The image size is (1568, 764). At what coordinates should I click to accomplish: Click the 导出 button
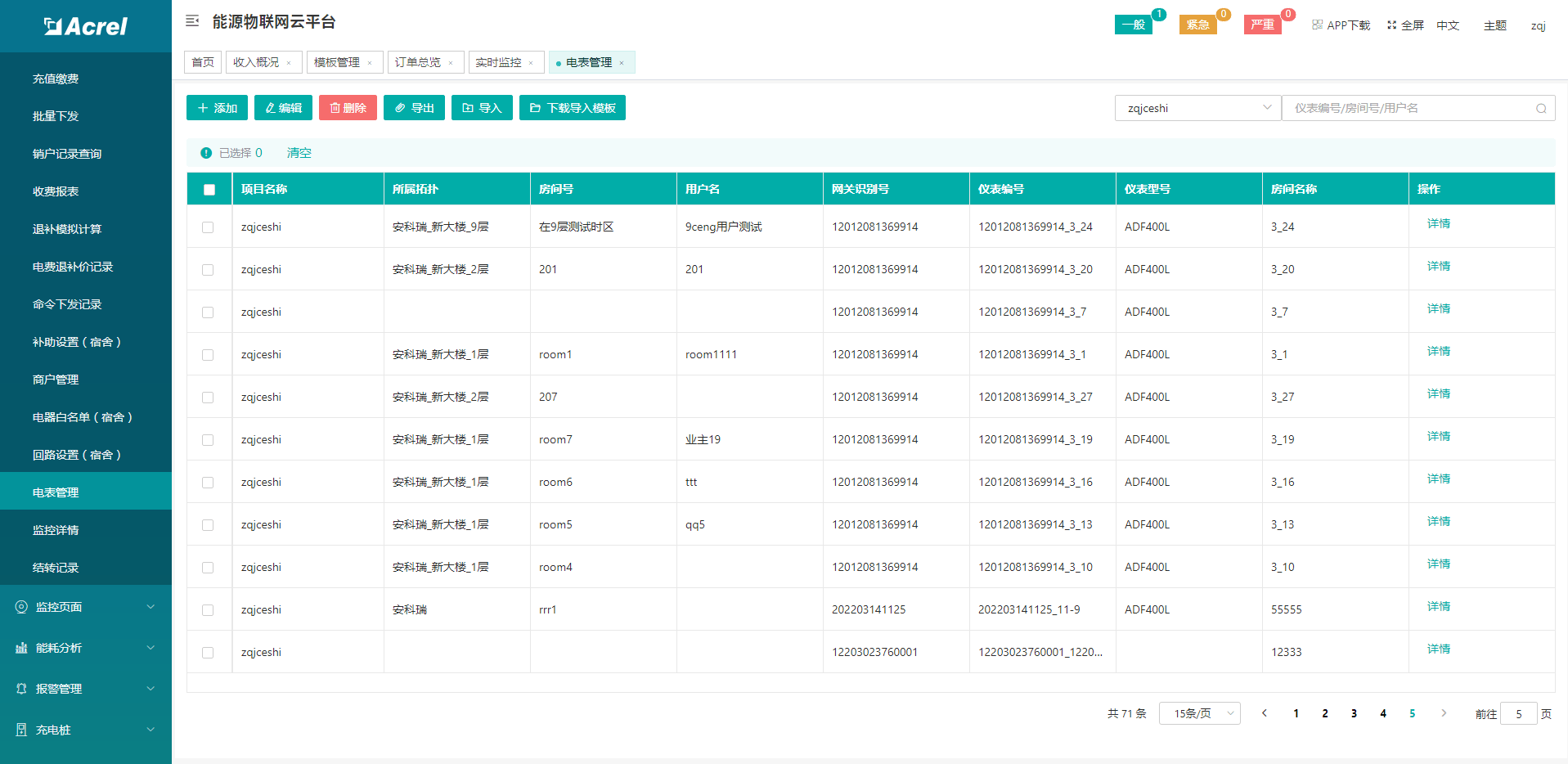[x=414, y=108]
